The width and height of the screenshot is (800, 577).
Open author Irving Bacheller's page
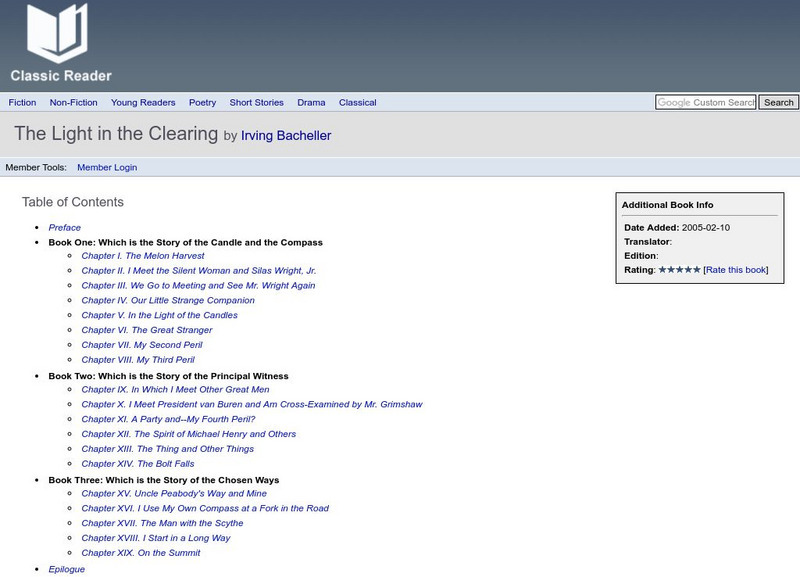coord(286,136)
